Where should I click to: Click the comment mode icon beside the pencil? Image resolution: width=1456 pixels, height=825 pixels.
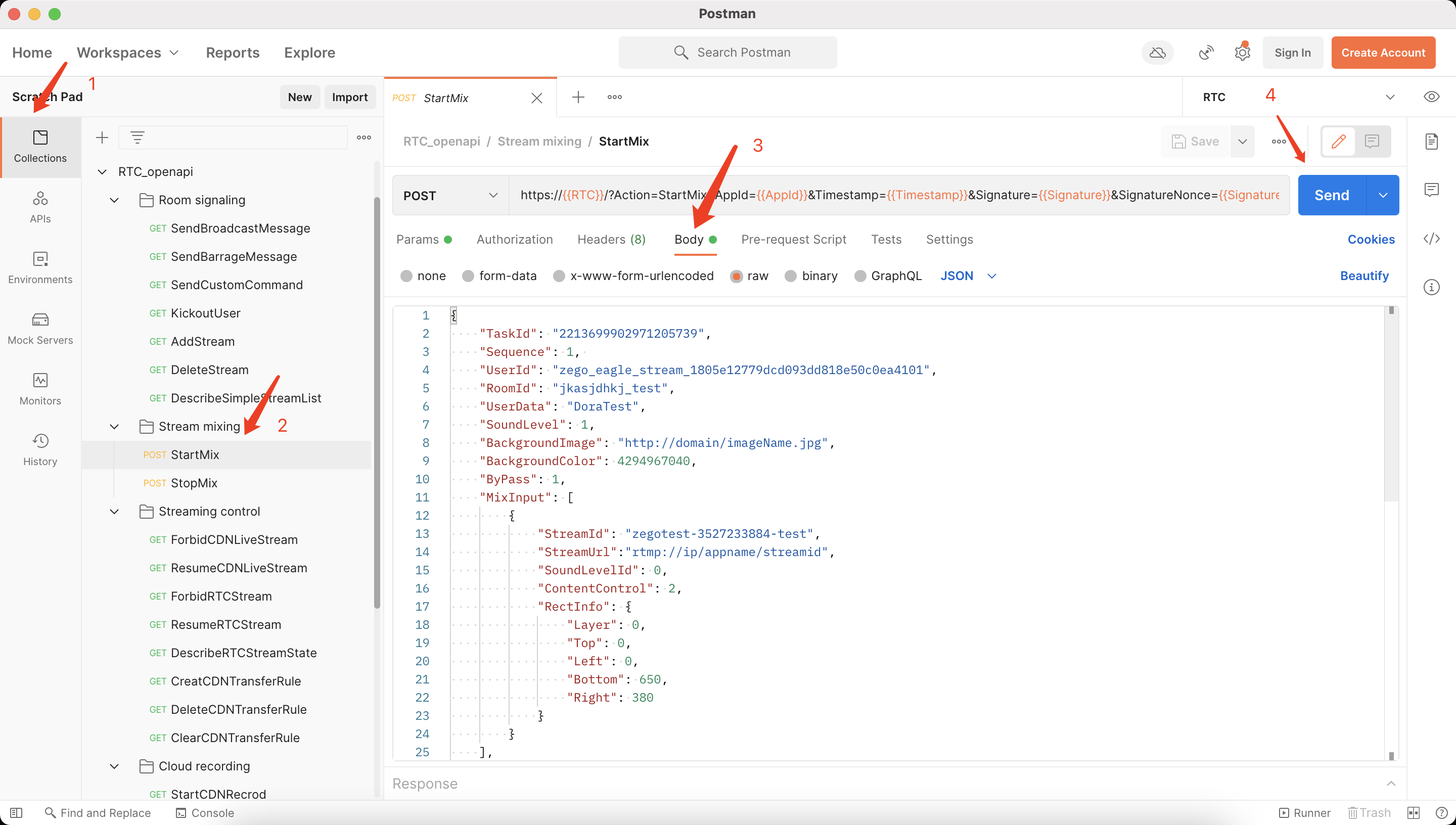1372,141
